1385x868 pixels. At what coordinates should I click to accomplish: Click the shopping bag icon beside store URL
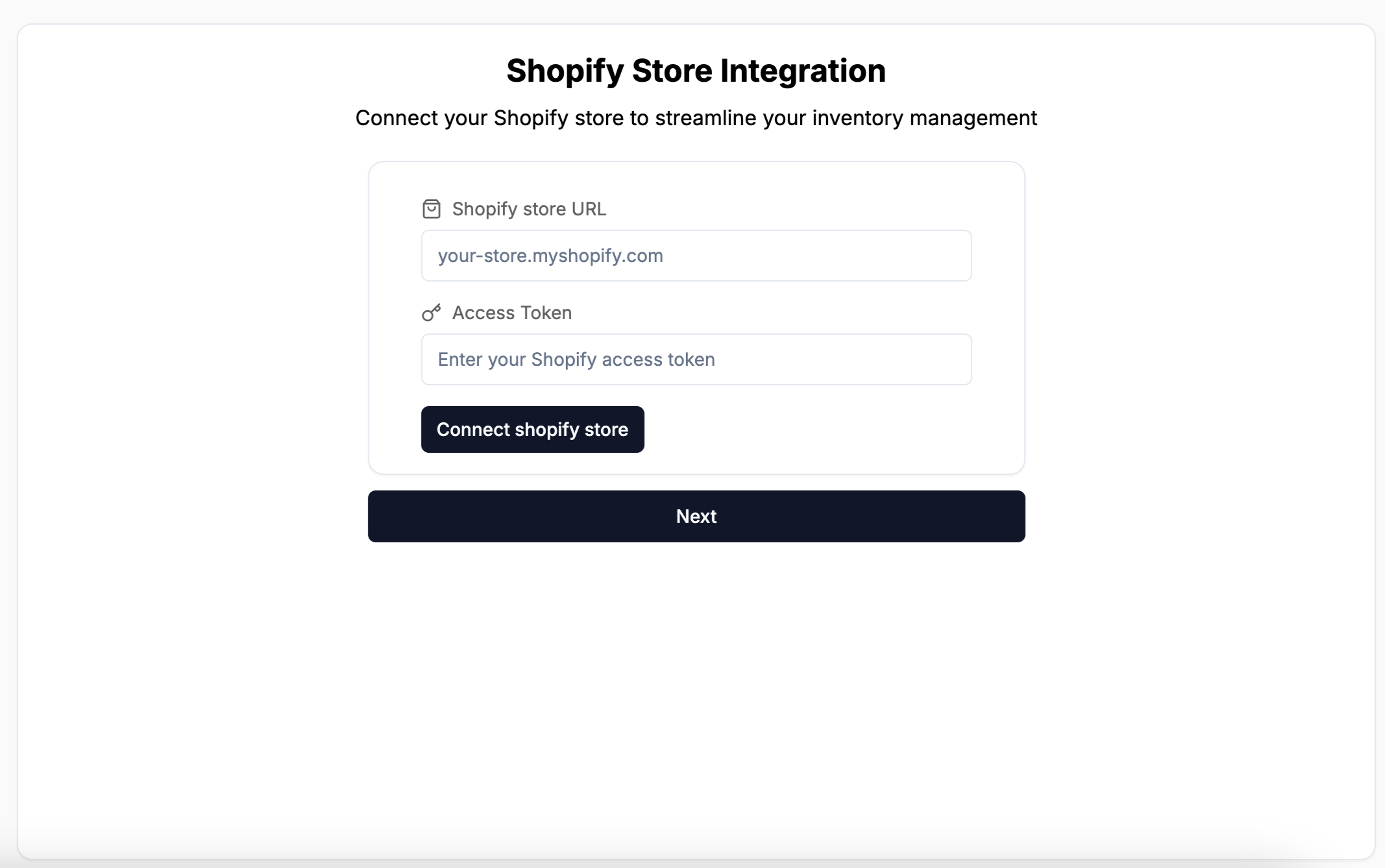coord(432,209)
